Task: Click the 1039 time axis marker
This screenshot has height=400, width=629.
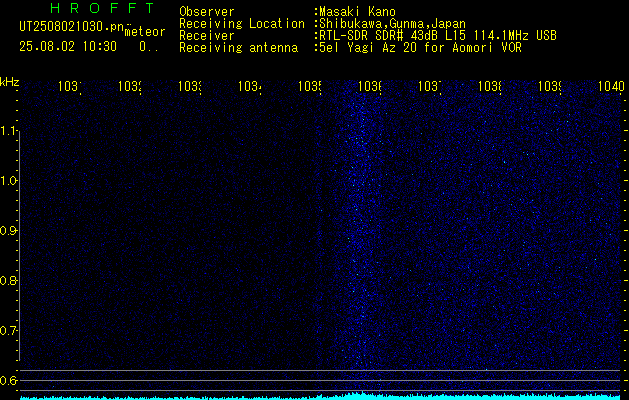Action: [550, 86]
